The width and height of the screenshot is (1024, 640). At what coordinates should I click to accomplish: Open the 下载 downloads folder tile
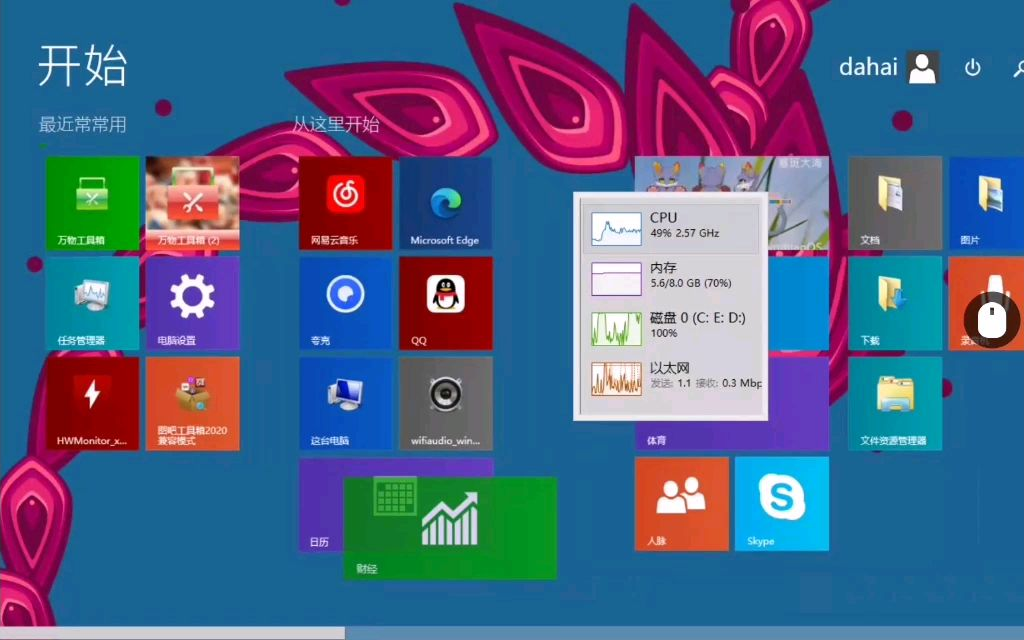(x=894, y=302)
